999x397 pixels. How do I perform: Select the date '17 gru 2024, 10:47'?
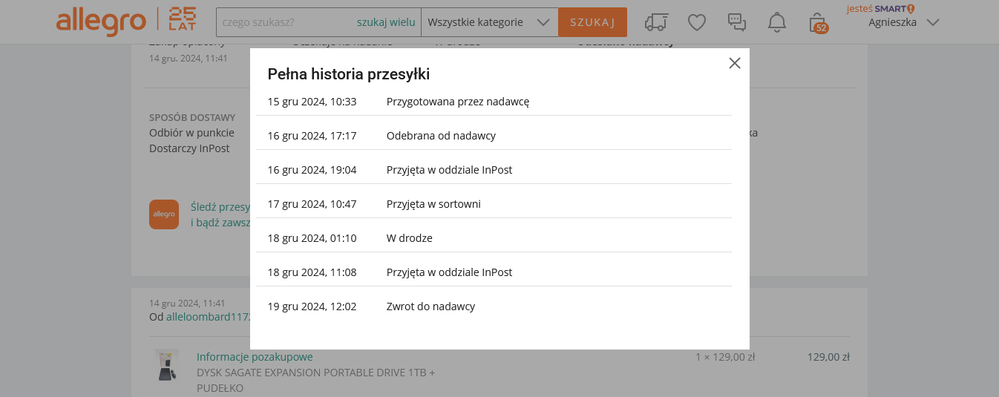tap(312, 204)
